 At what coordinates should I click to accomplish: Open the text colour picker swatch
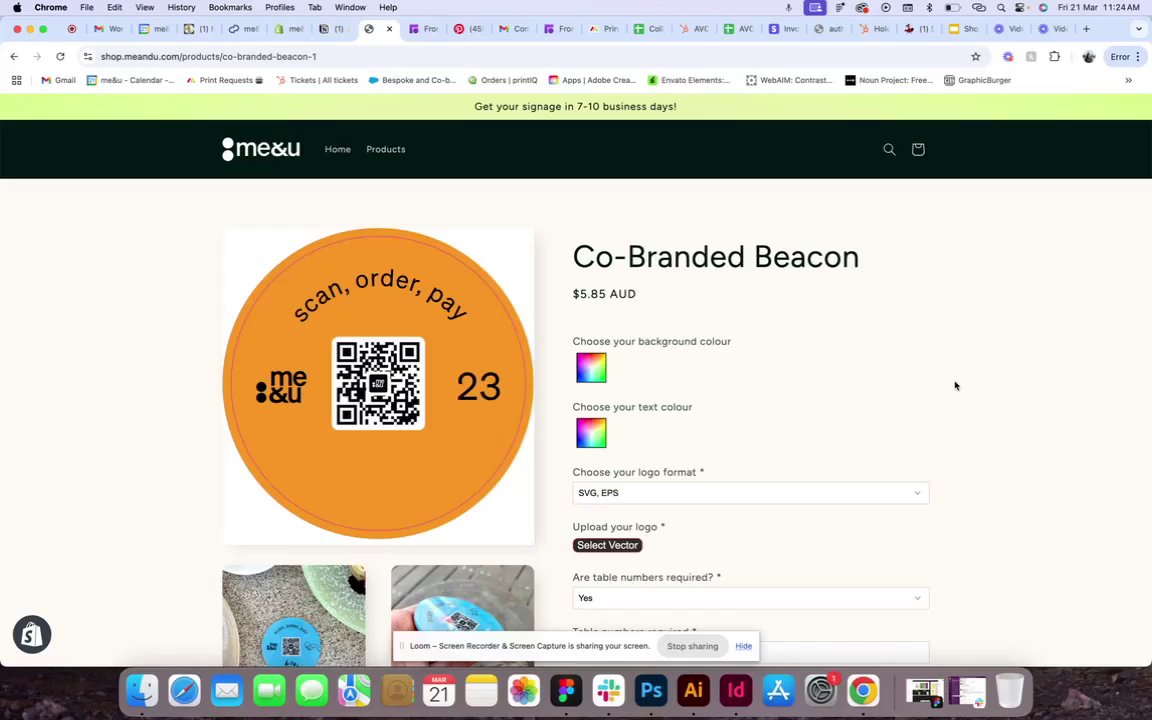click(x=591, y=433)
